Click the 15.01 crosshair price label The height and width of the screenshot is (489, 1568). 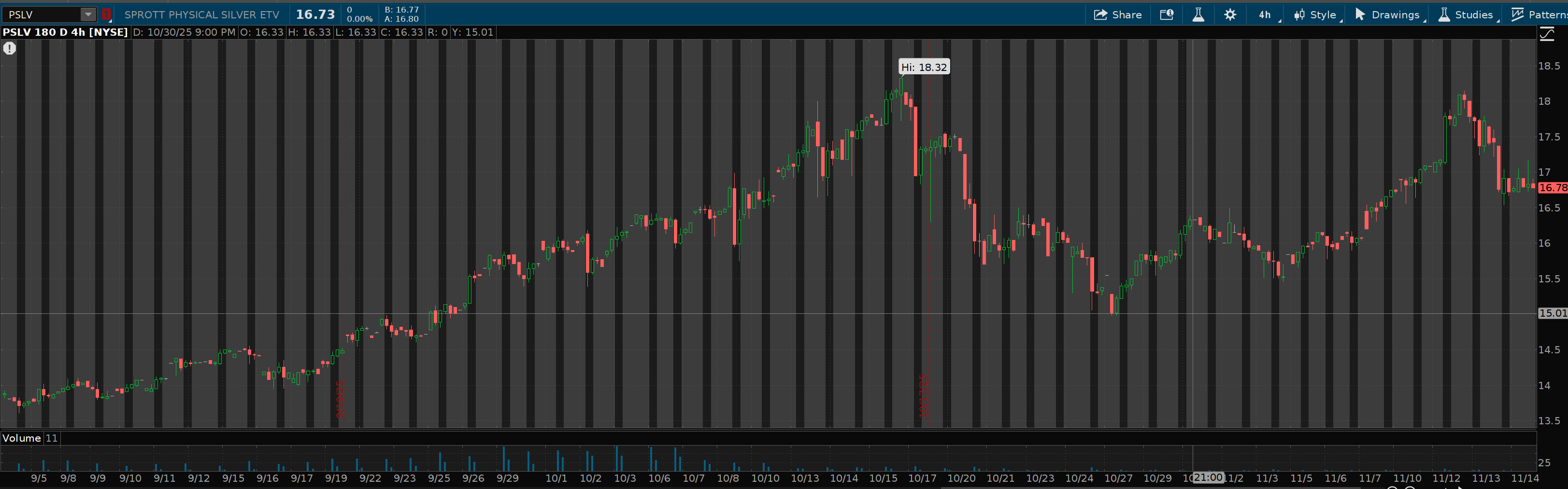coord(1553,313)
